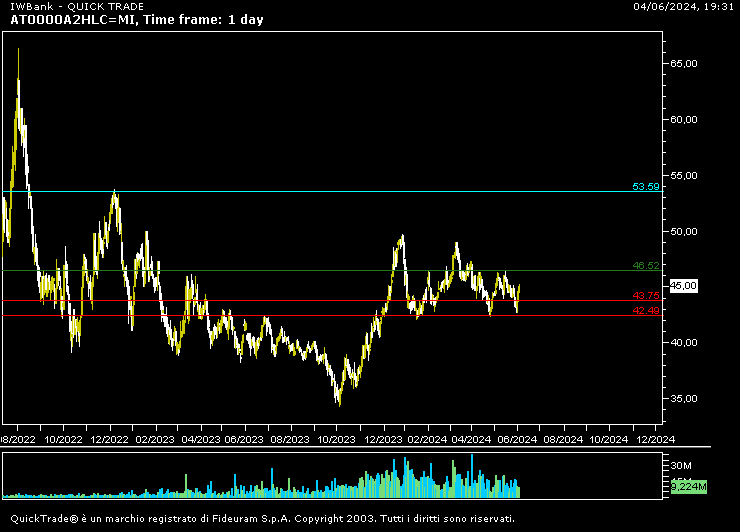The height and width of the screenshot is (532, 740).
Task: Click the 50,00 price axis label
Action: tap(683, 231)
